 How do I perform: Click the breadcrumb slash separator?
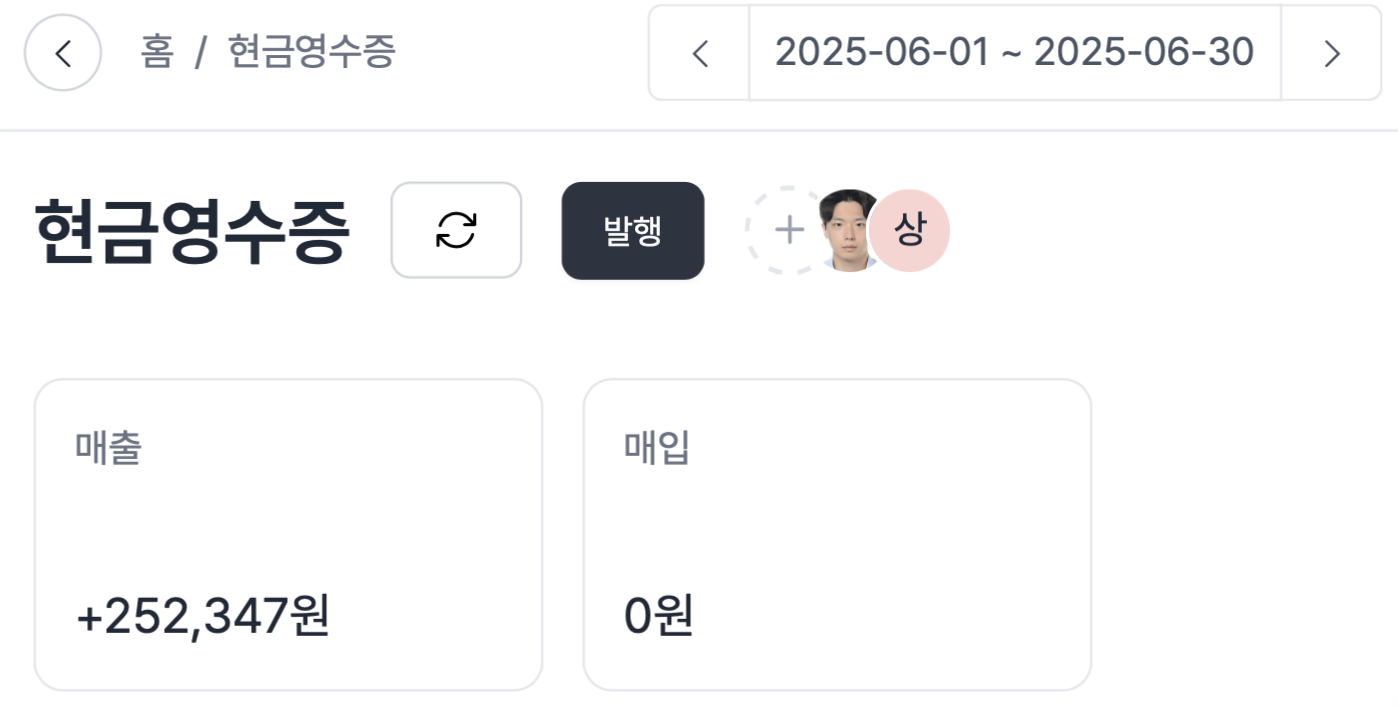tap(200, 52)
